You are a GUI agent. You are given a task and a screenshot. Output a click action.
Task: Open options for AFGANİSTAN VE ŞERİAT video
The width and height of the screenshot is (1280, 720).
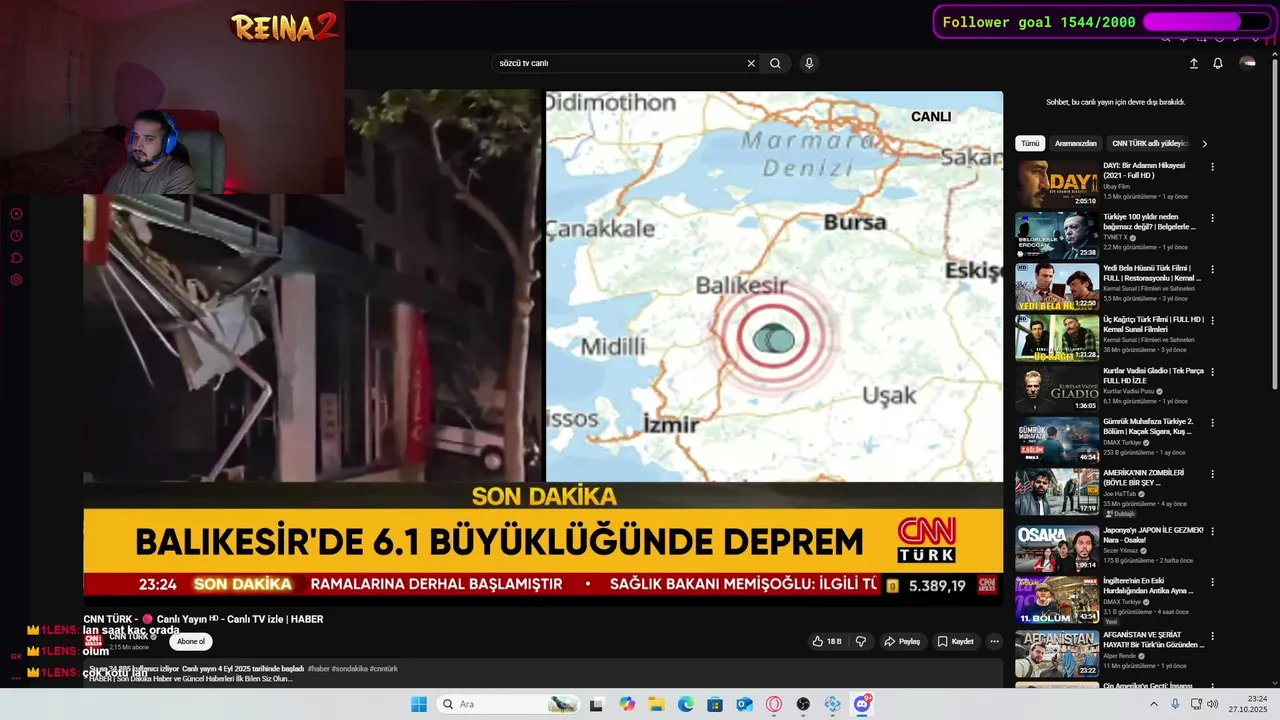tap(1212, 635)
